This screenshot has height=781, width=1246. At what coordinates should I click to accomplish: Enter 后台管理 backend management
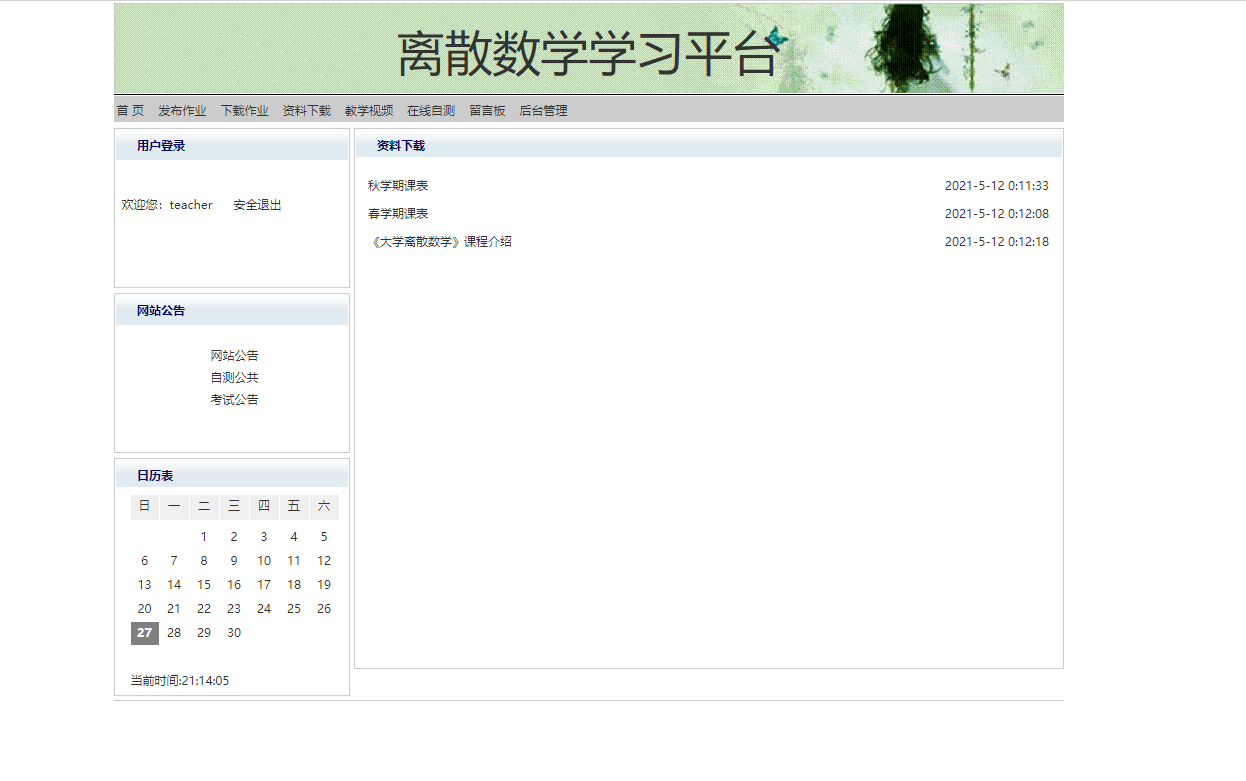pyautogui.click(x=543, y=110)
